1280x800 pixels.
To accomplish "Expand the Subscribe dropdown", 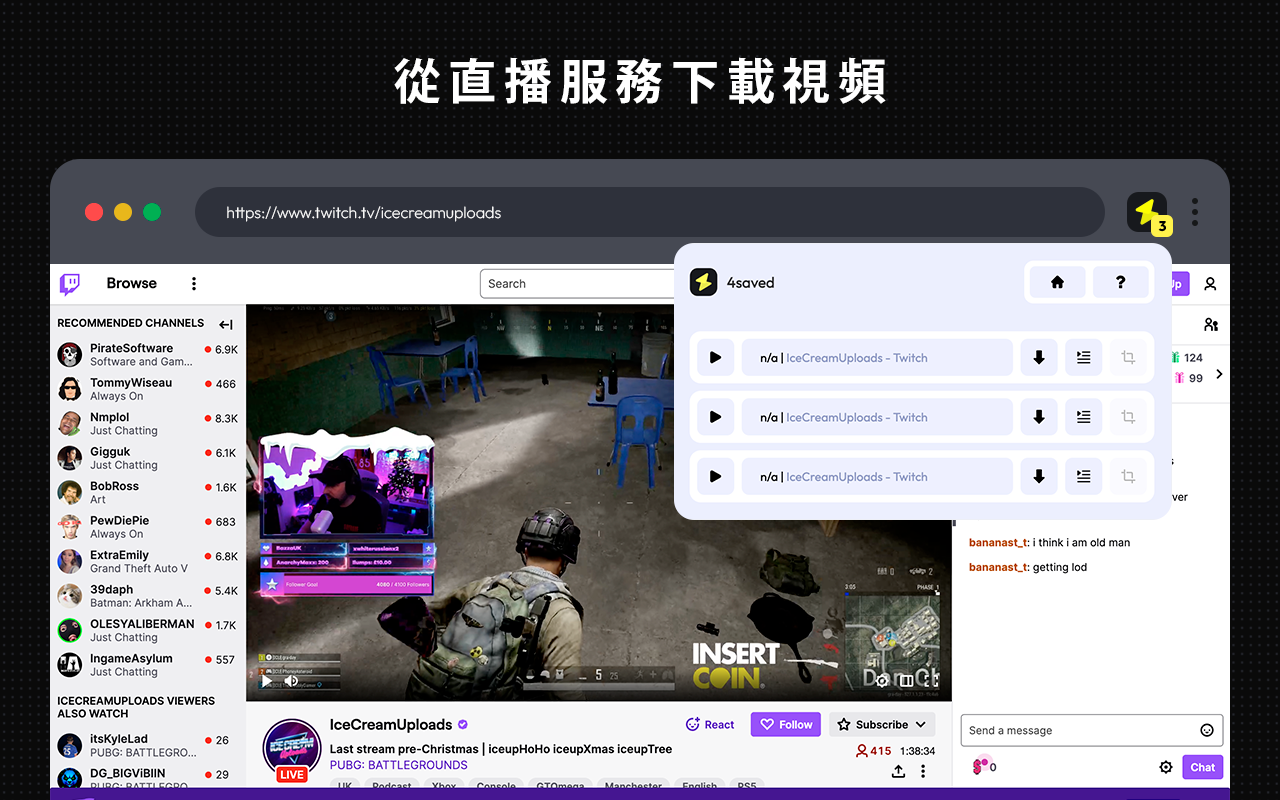I will point(882,725).
